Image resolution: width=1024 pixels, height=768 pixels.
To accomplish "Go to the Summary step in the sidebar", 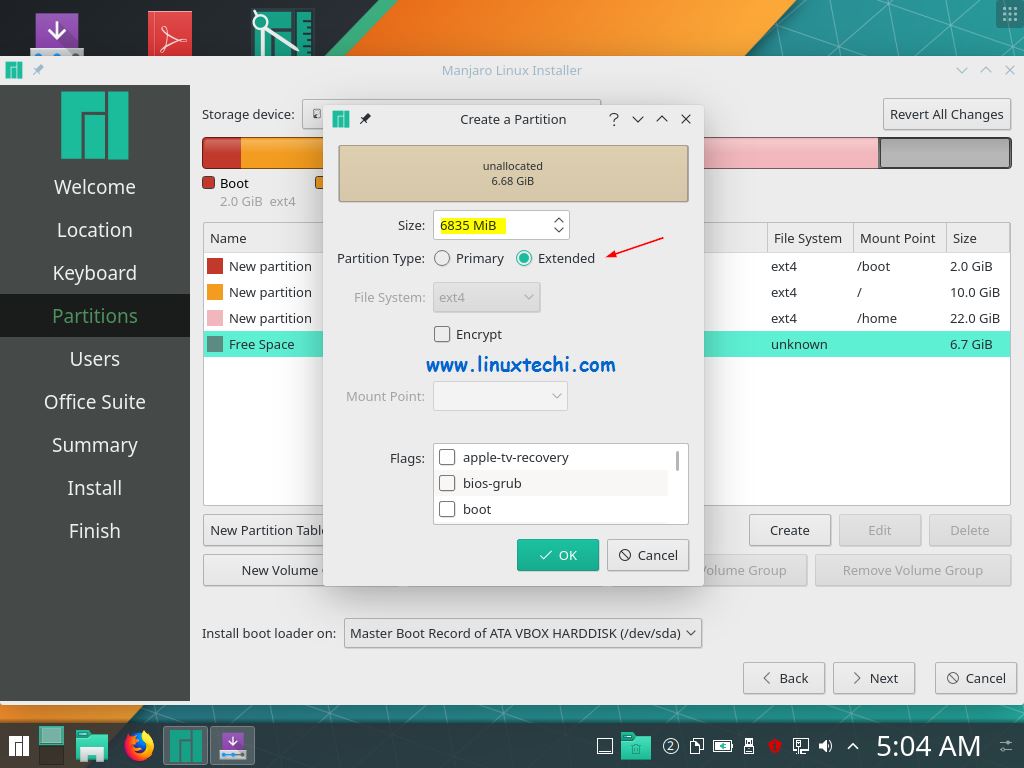I will click(x=94, y=445).
